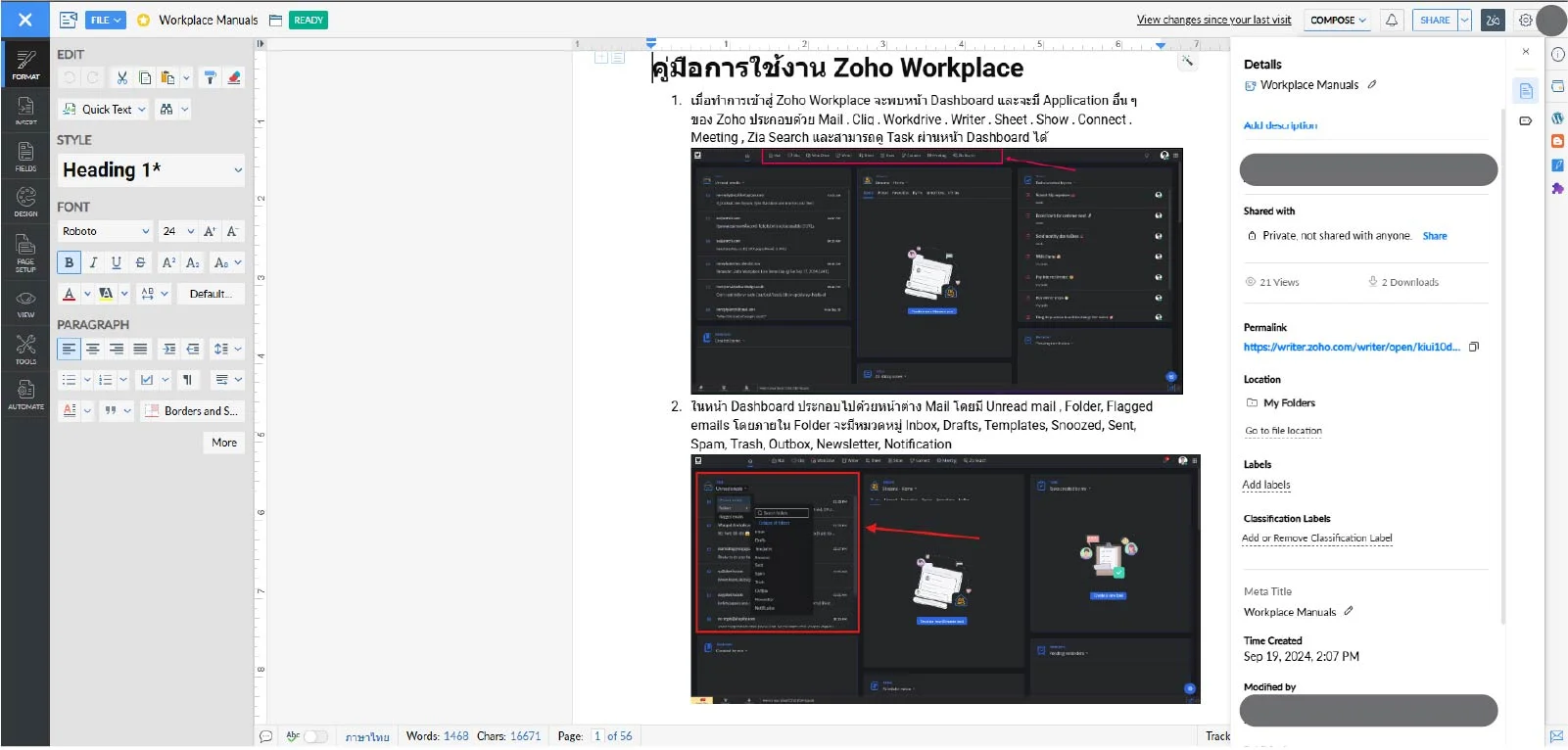
Task: Set paragraph alignment to justify
Action: (140, 349)
